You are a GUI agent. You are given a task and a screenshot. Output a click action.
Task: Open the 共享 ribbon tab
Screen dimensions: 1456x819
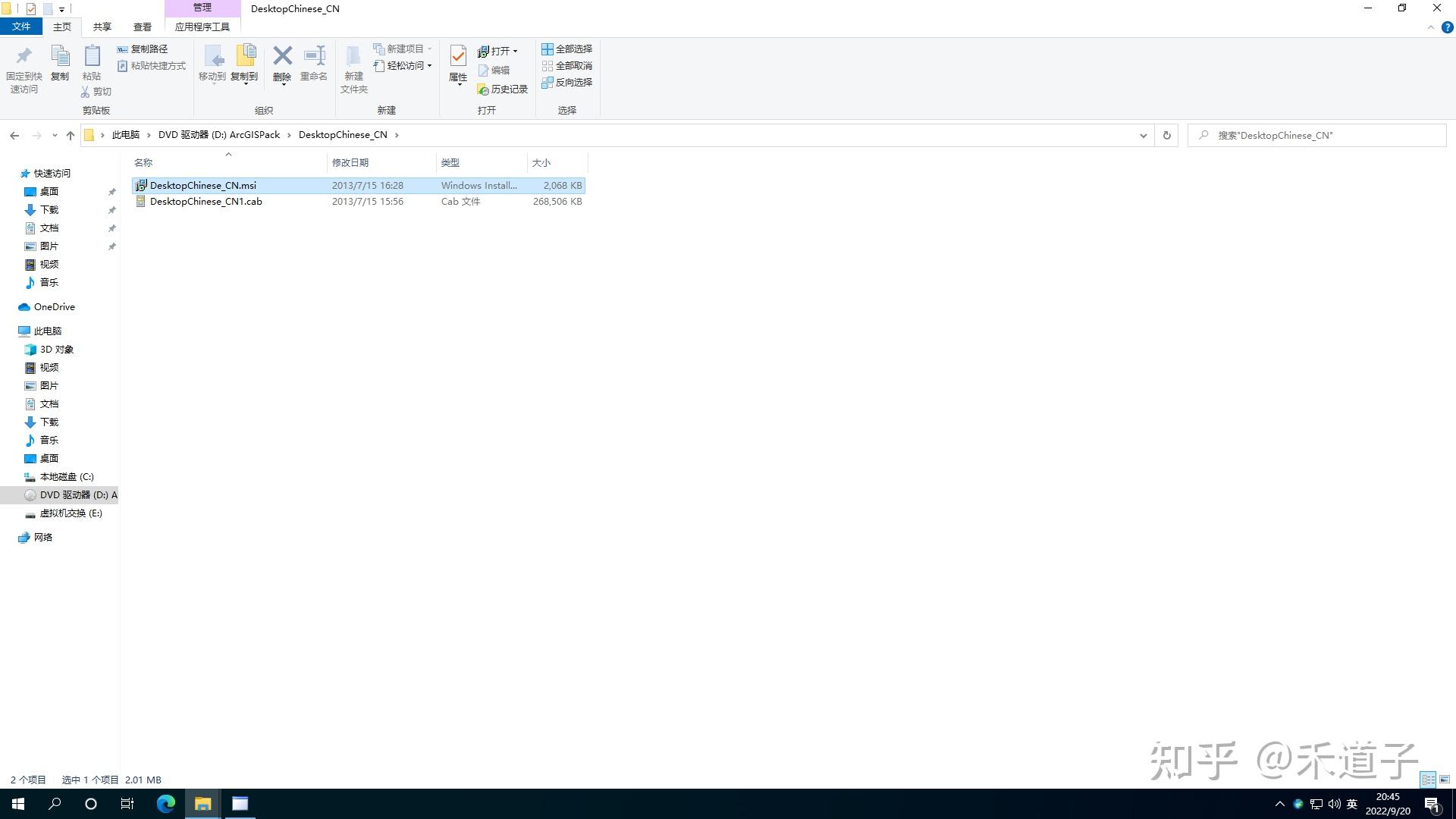click(101, 26)
